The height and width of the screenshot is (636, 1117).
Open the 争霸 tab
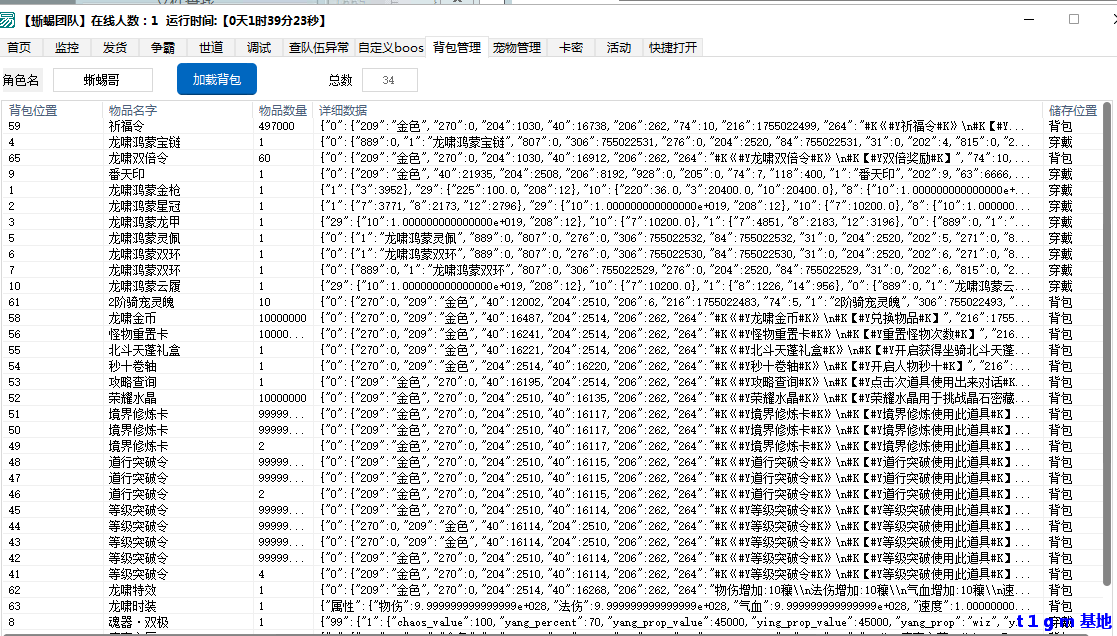pos(163,47)
